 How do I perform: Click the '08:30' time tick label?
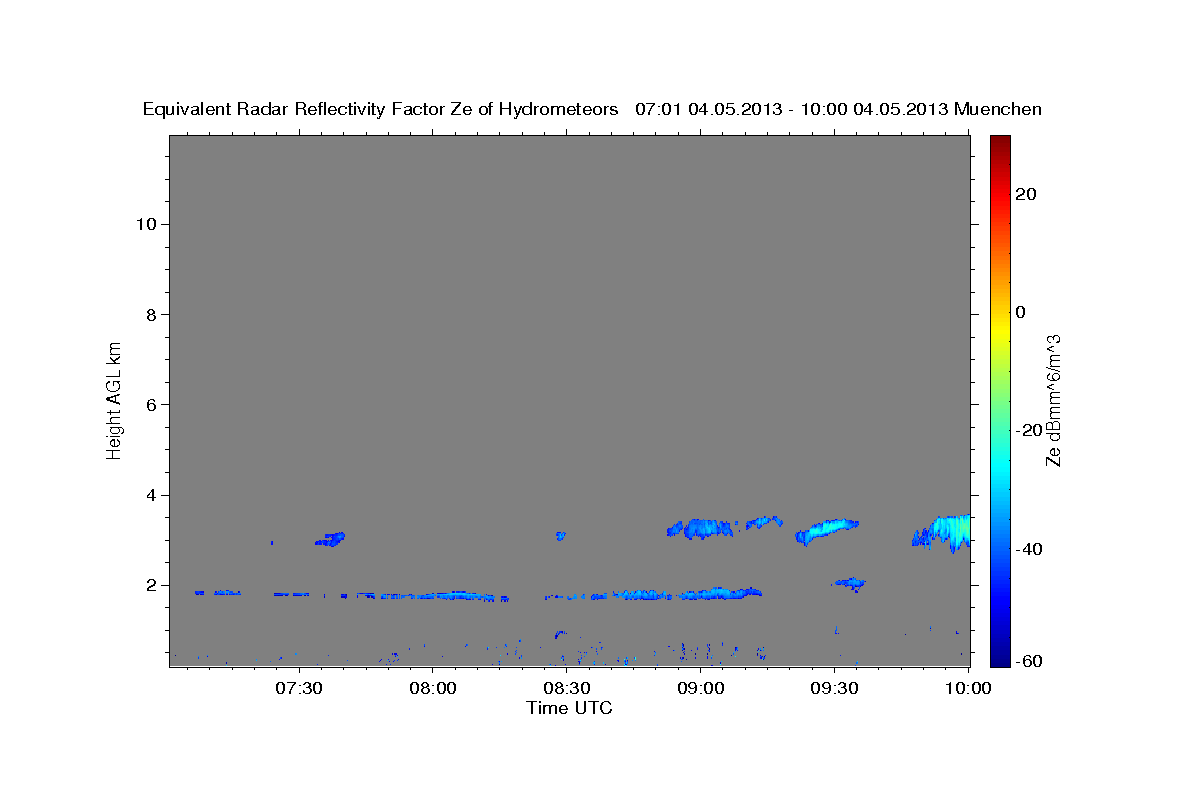tap(567, 688)
